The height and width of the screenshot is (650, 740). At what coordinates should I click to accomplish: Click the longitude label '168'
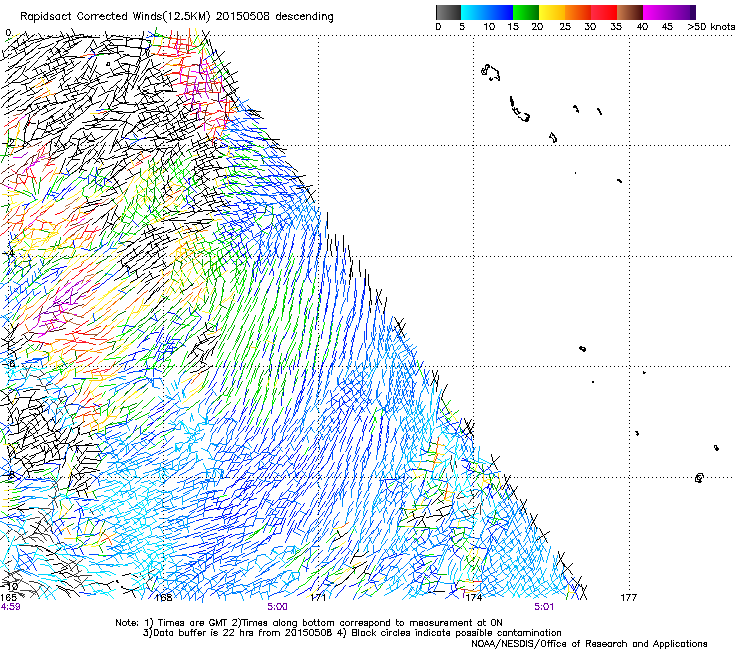[164, 598]
